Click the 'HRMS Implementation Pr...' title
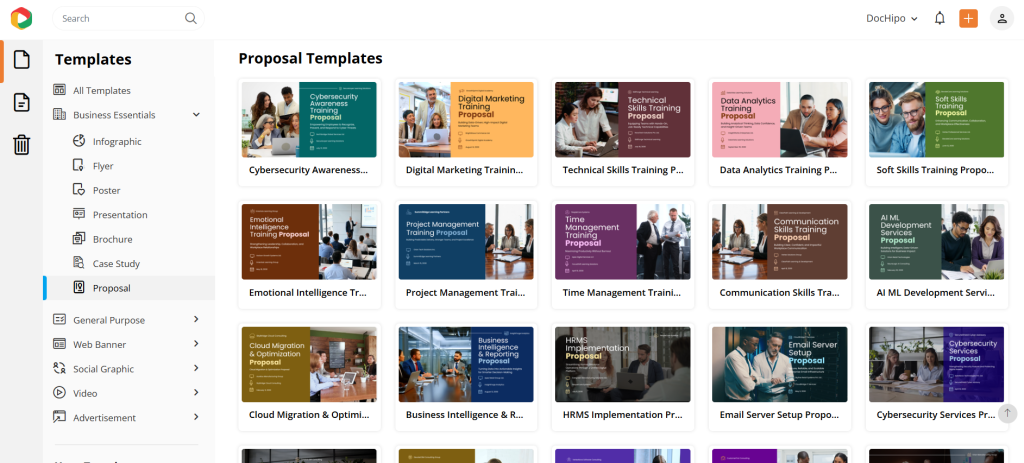This screenshot has width=1024, height=463. (623, 415)
